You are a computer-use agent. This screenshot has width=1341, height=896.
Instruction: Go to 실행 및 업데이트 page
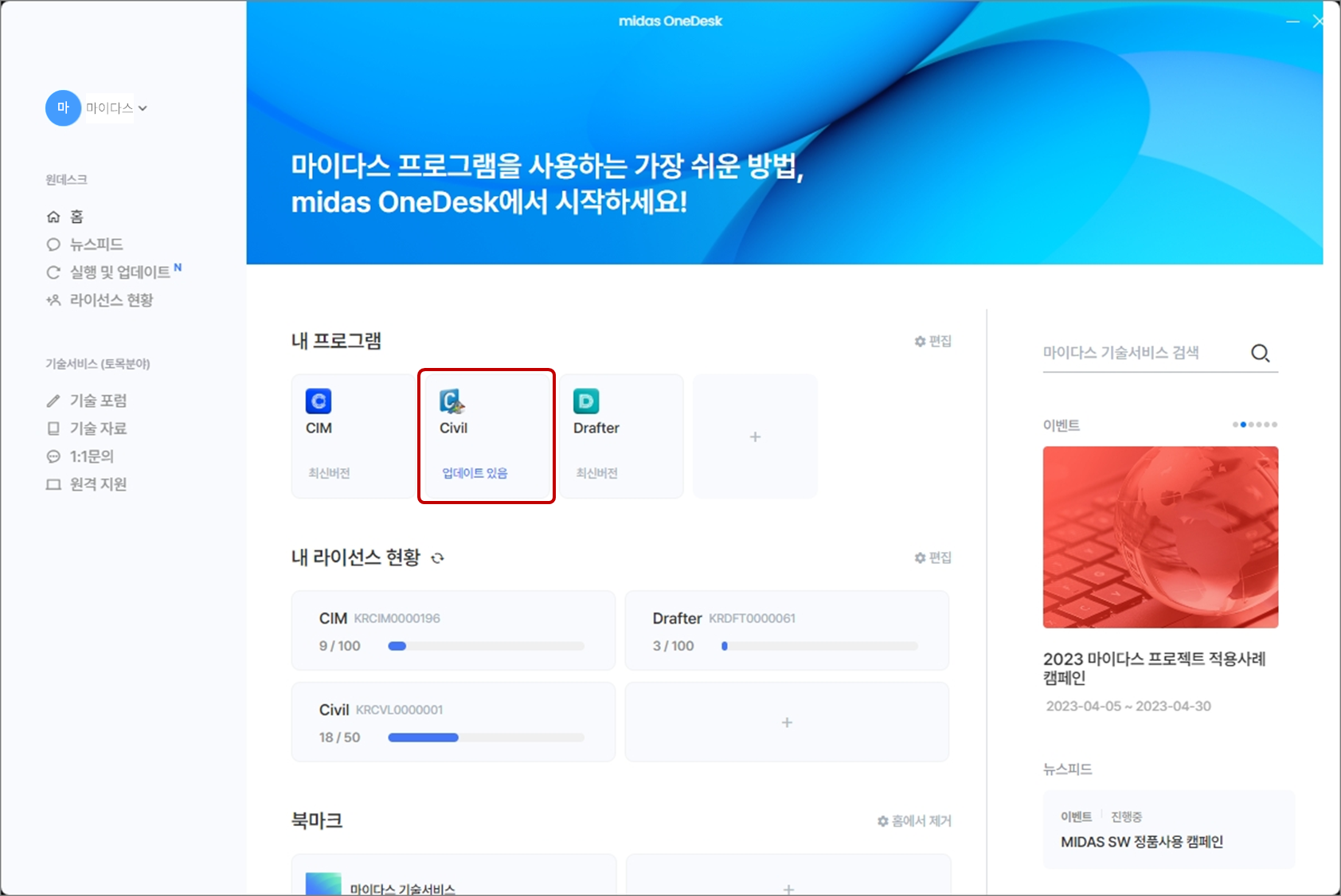(x=114, y=272)
